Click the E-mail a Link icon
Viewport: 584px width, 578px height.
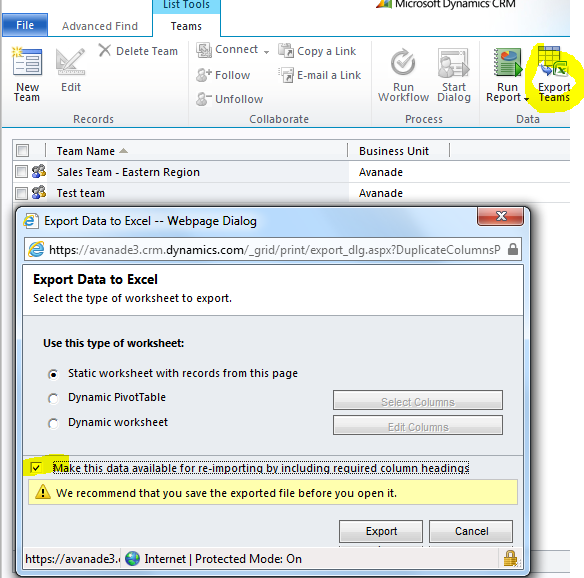[x=286, y=75]
